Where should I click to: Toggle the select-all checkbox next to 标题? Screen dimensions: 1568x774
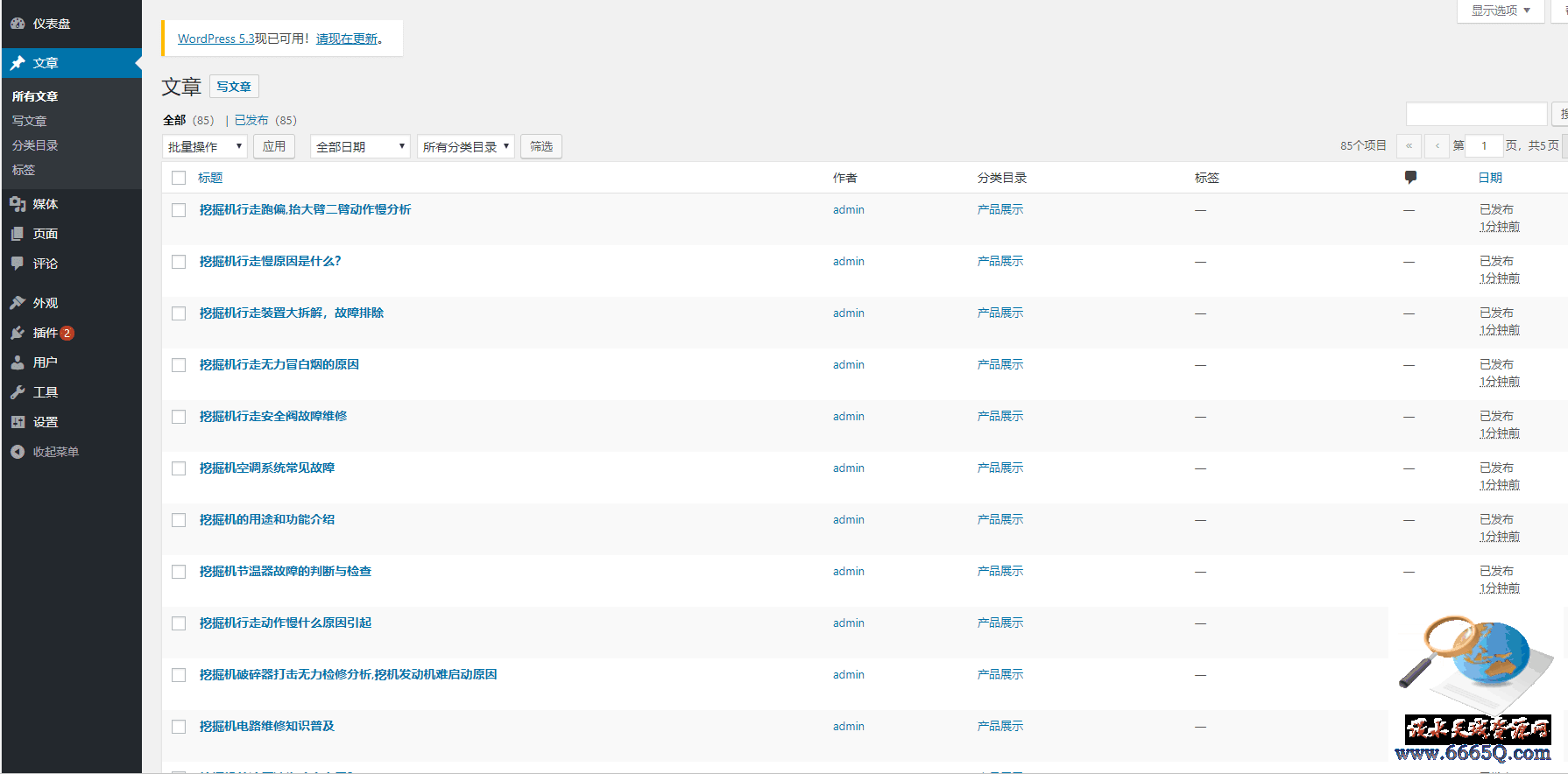[179, 178]
